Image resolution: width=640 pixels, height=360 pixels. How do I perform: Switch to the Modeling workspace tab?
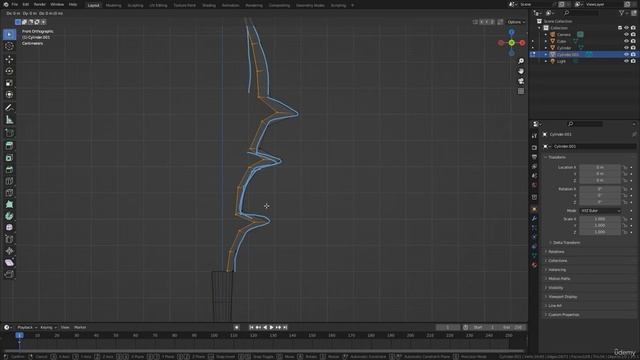point(113,5)
